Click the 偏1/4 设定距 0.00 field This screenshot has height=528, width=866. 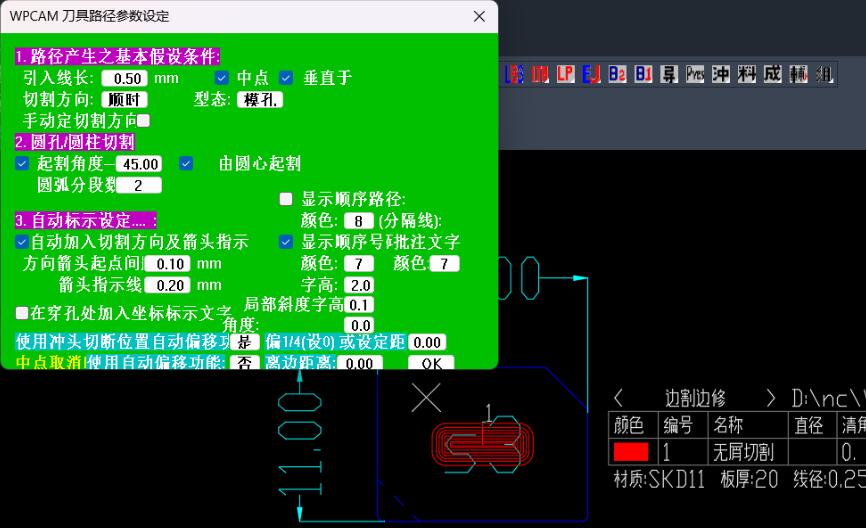[x=427, y=342]
